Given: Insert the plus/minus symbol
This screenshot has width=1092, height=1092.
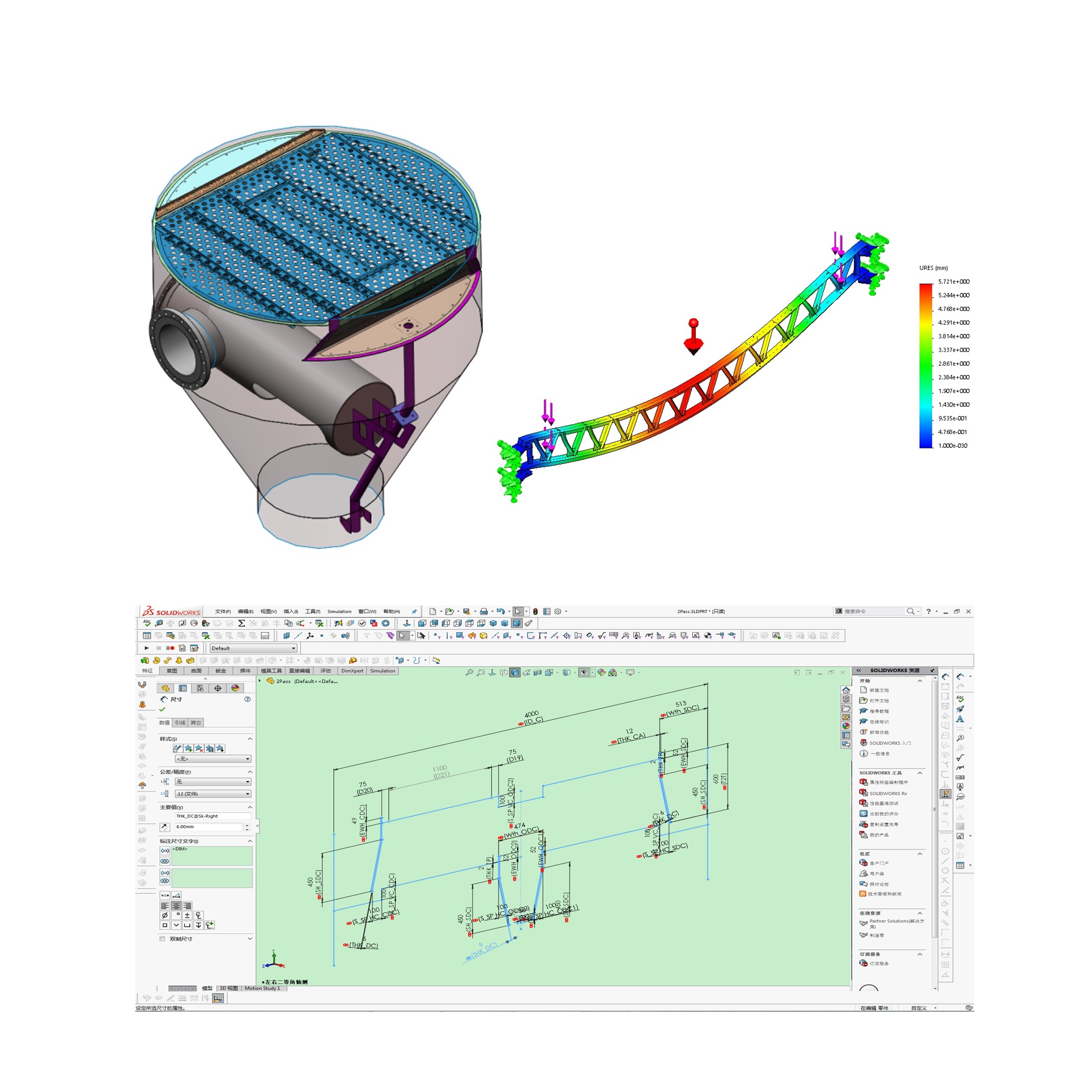Looking at the screenshot, I should point(187,915).
